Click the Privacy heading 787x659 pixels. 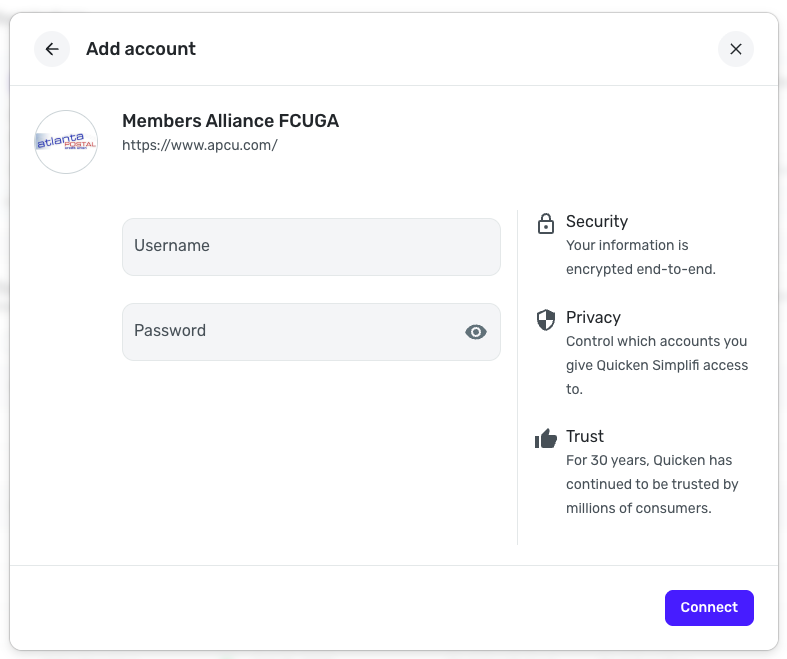tap(593, 318)
